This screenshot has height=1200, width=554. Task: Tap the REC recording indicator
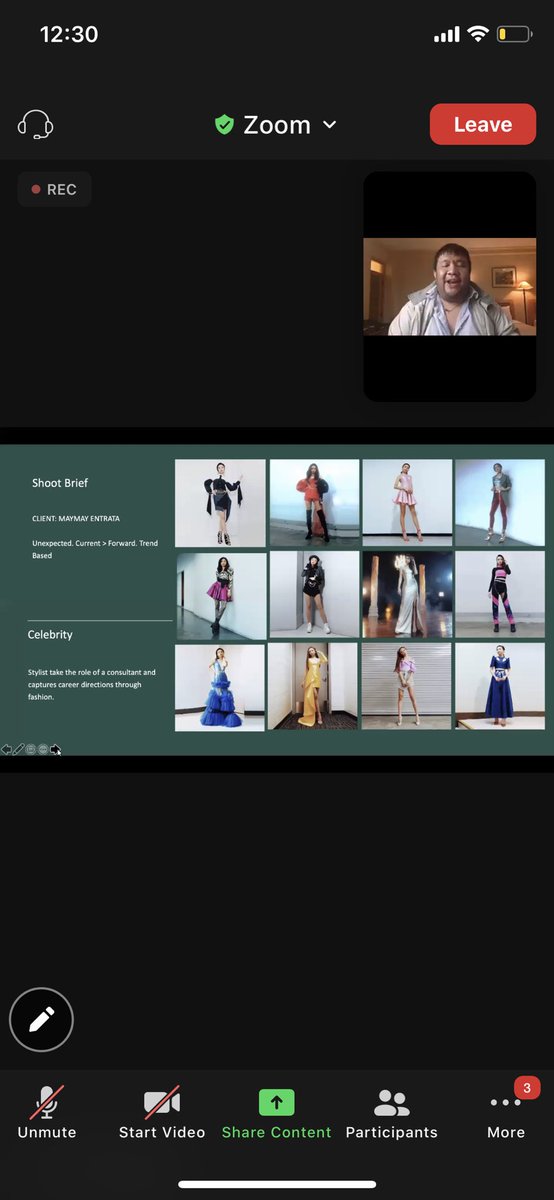pyautogui.click(x=54, y=189)
